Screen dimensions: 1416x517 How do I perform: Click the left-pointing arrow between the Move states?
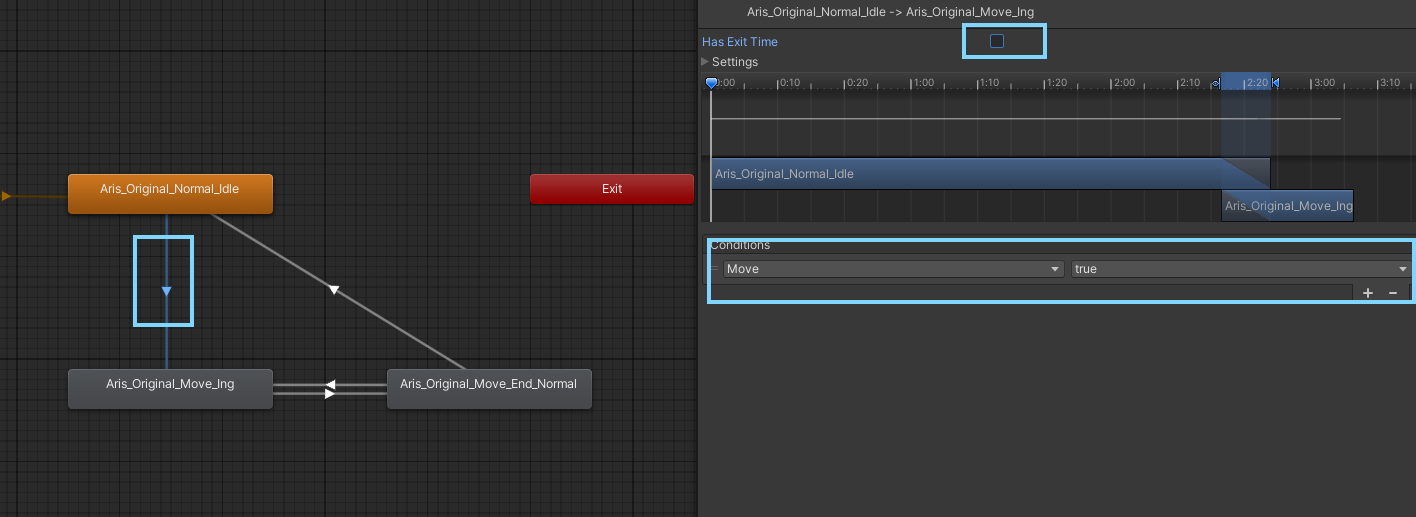[x=329, y=384]
